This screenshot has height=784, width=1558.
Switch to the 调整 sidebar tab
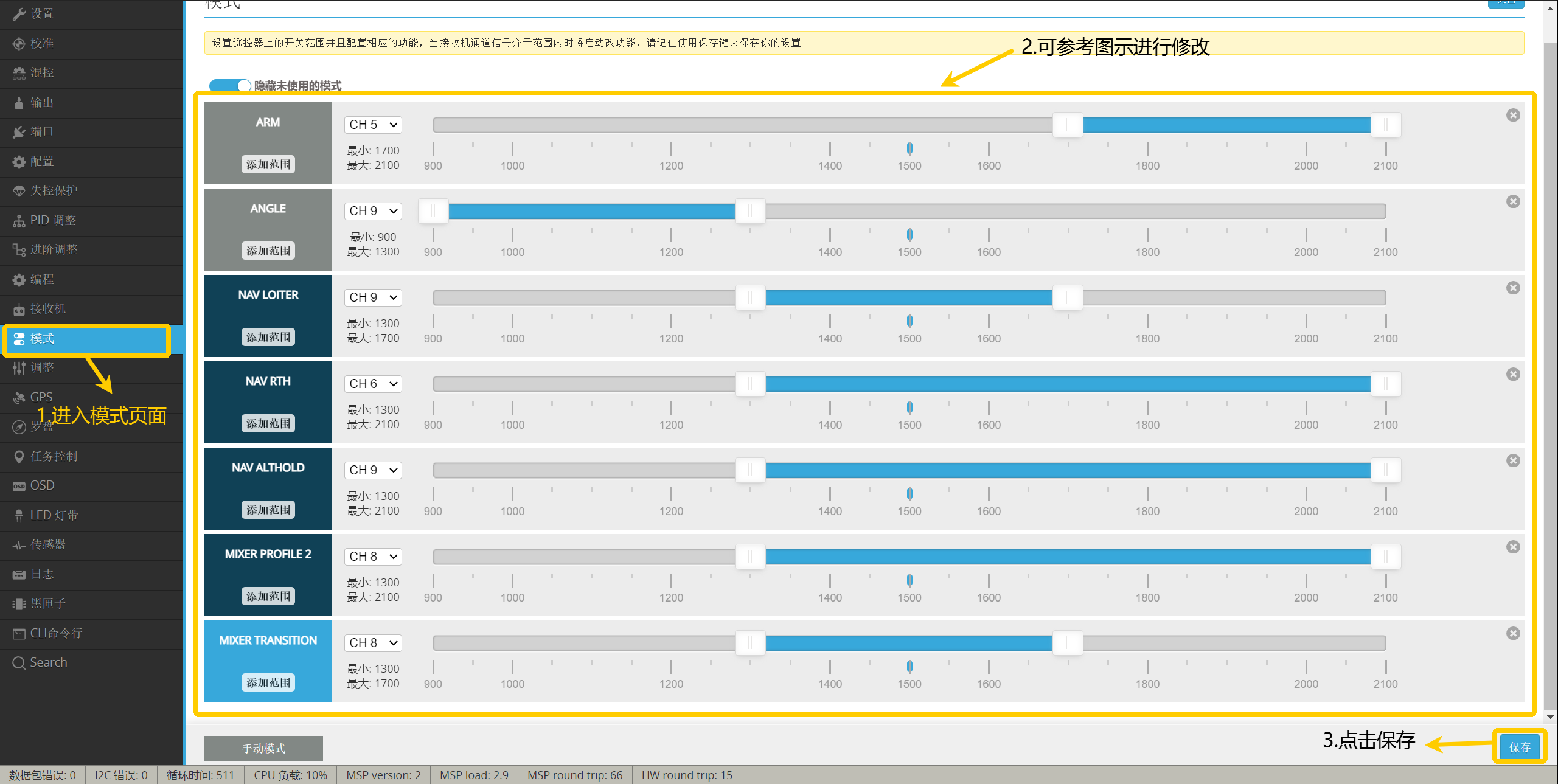(x=42, y=368)
